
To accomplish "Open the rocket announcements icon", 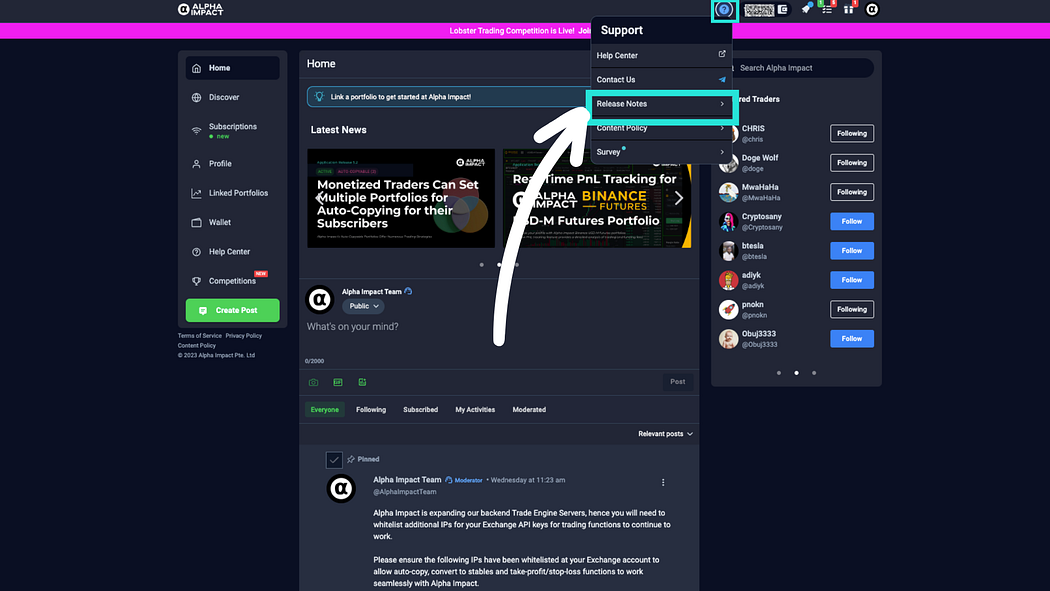I will tap(806, 9).
